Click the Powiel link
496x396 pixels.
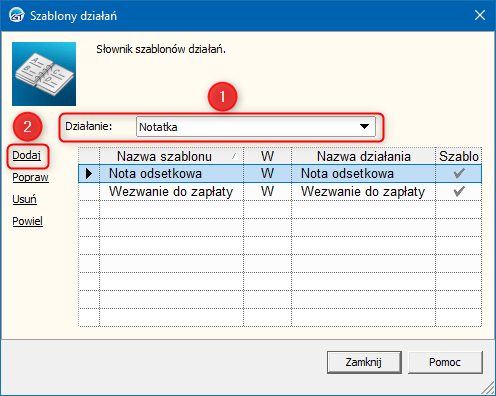tap(28, 221)
